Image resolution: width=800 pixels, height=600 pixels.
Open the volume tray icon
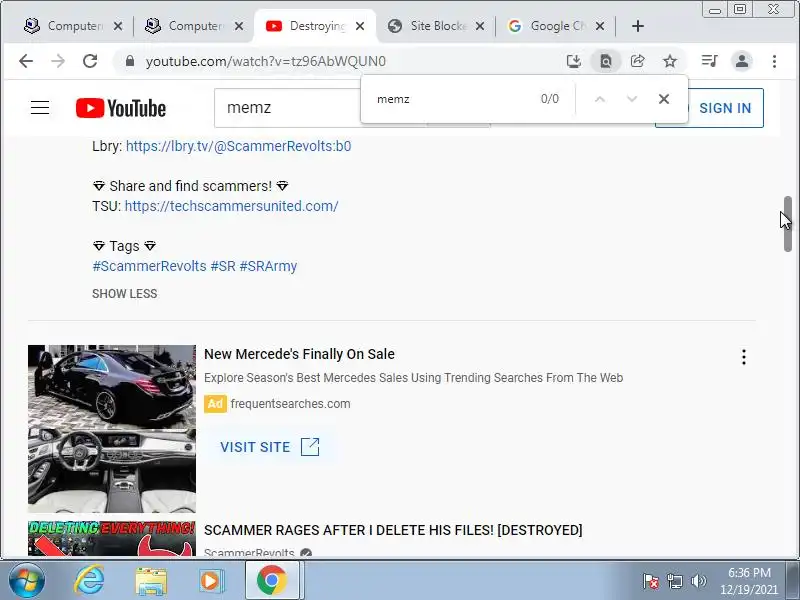click(698, 581)
